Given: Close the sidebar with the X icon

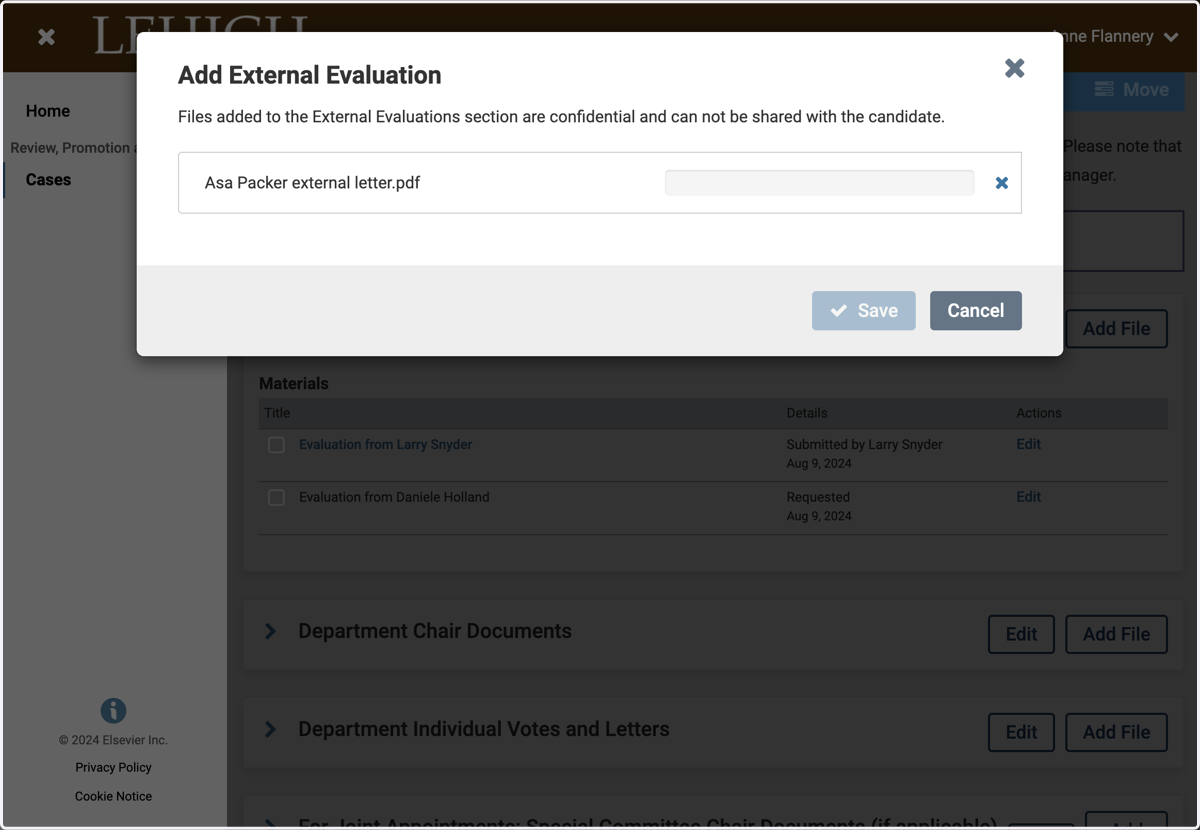Looking at the screenshot, I should tap(46, 37).
